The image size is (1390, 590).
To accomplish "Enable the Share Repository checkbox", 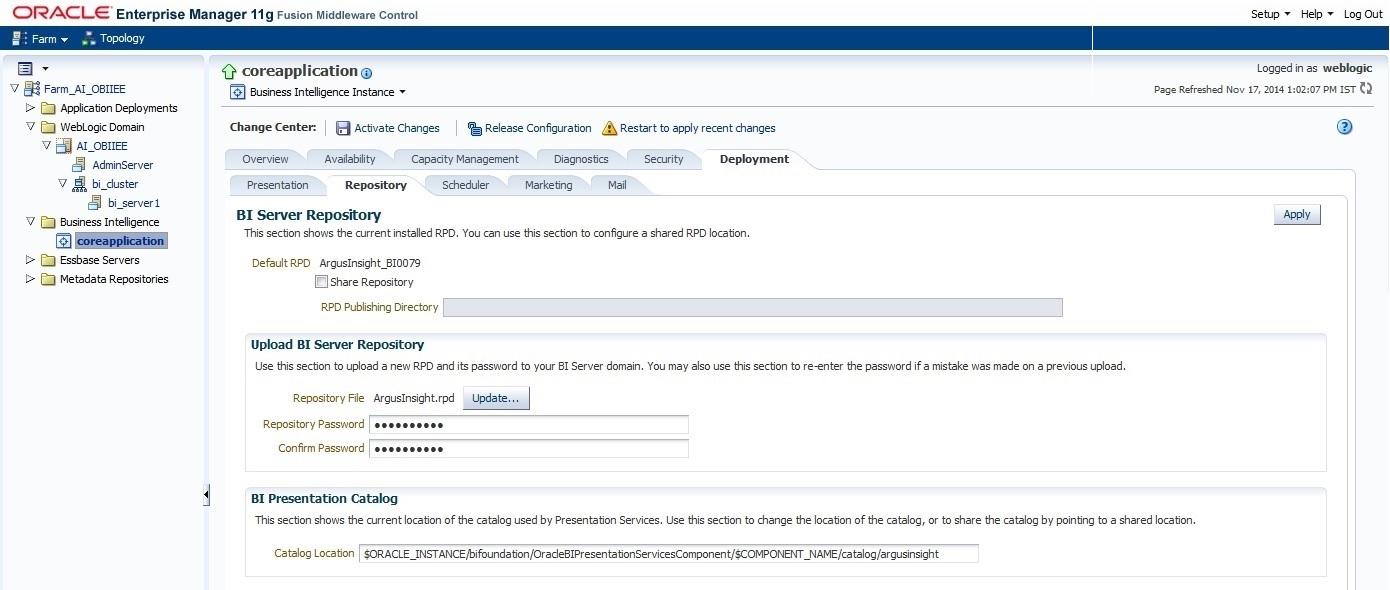I will [x=321, y=282].
